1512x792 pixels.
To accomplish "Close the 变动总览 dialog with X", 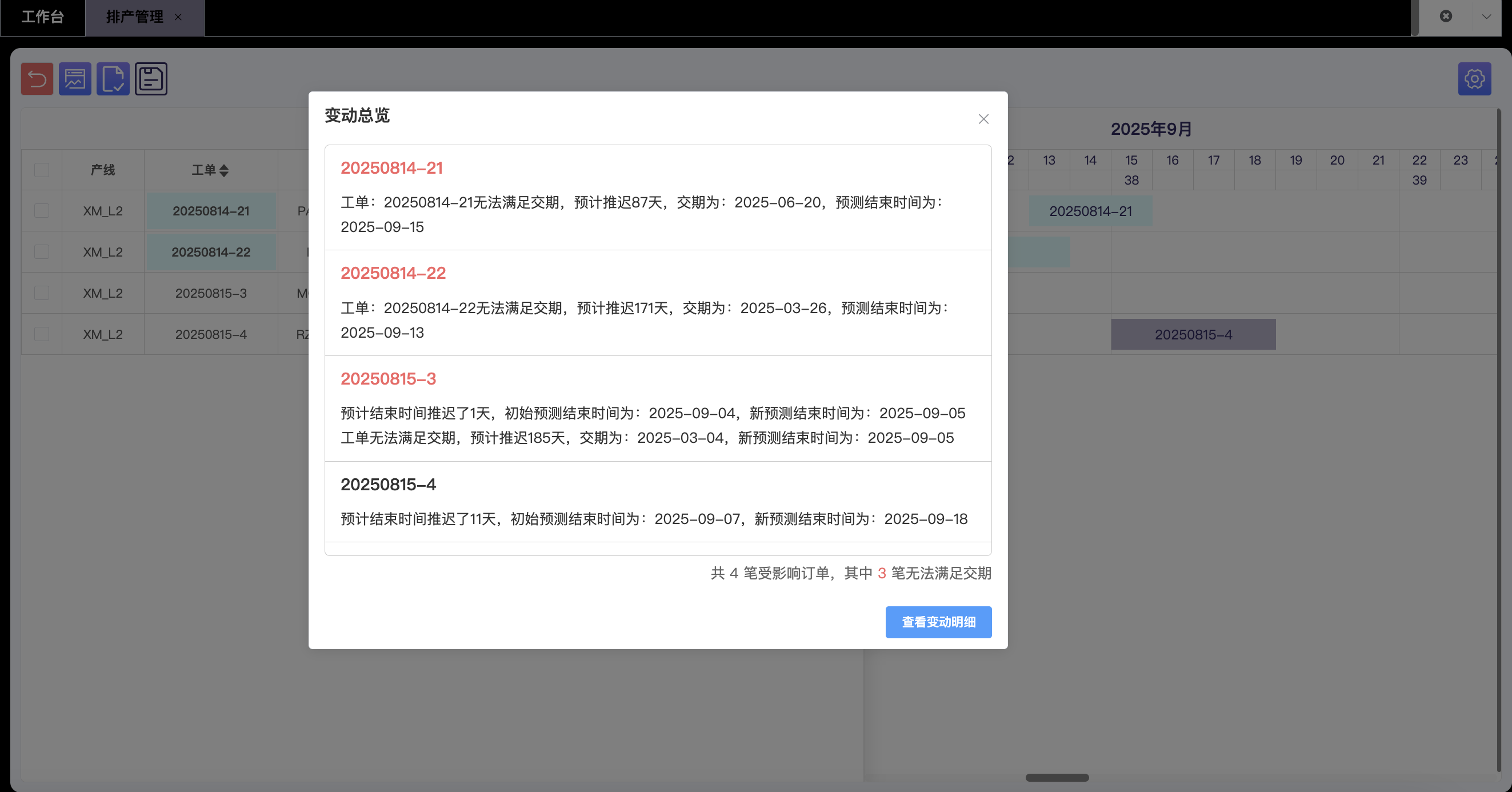I will point(983,119).
